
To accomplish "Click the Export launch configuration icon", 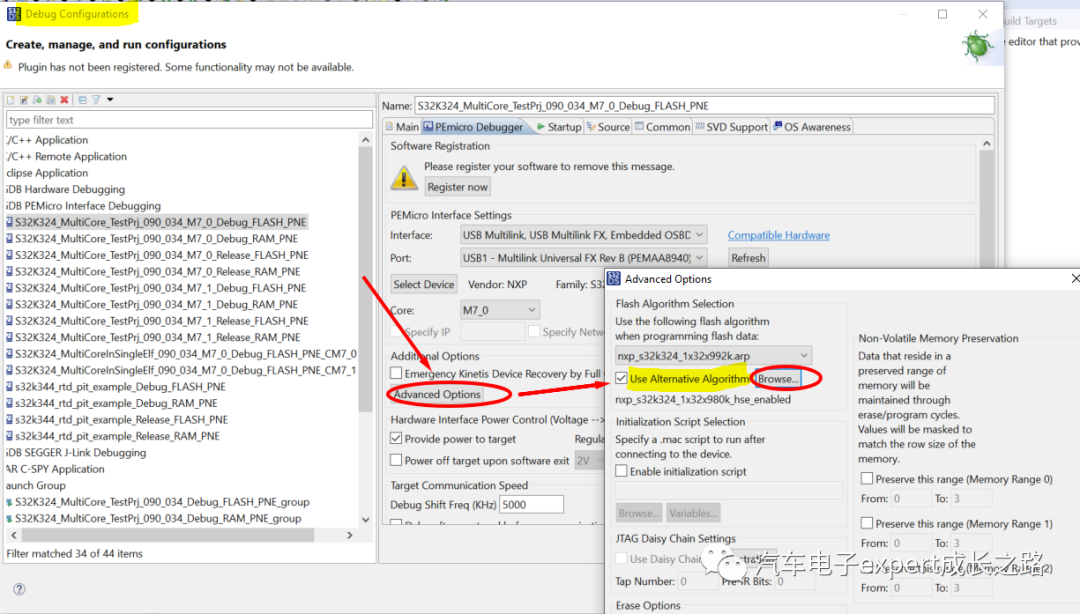I will [37, 100].
